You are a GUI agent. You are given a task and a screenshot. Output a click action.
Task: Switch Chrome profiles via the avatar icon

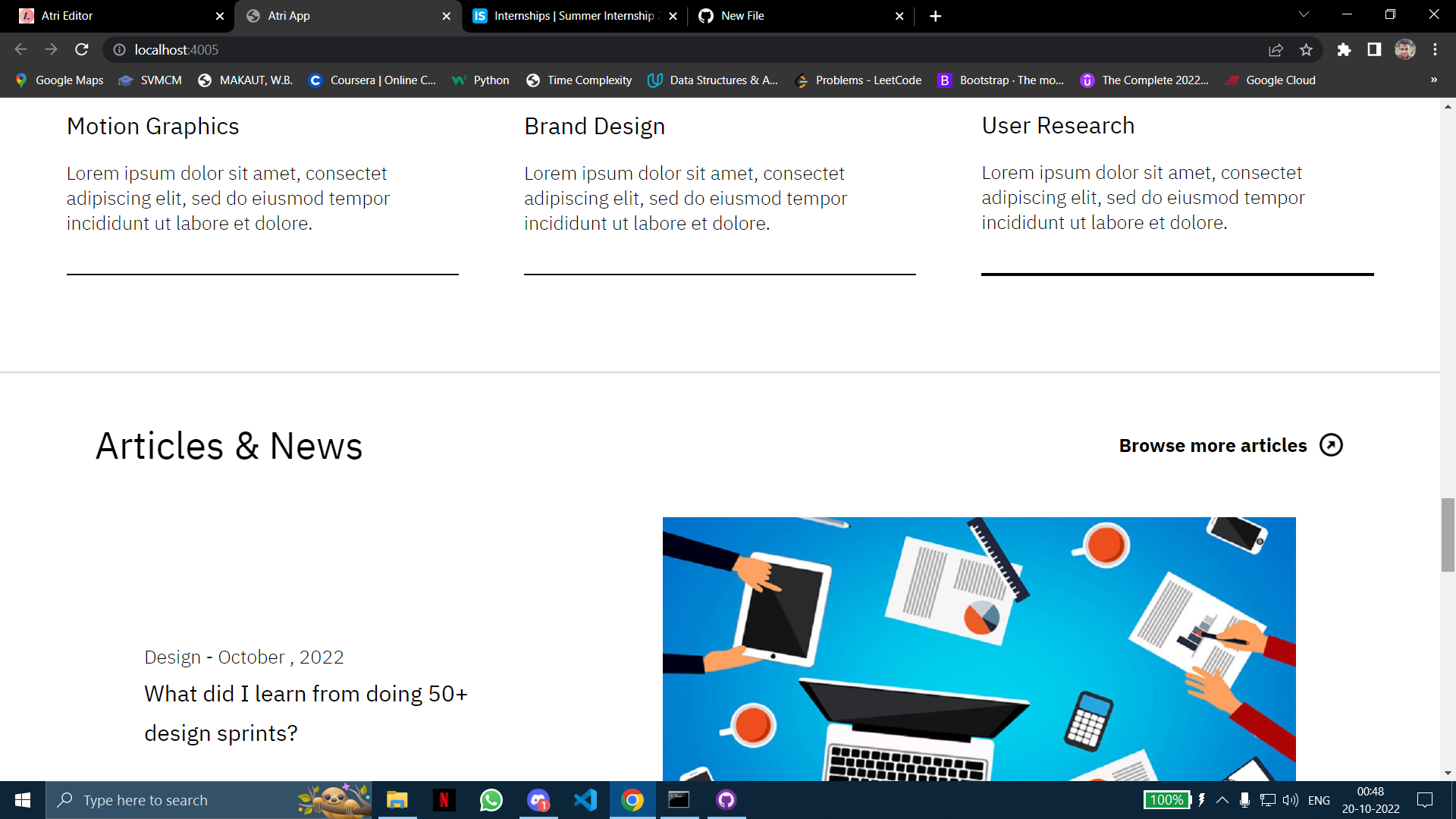1405,49
